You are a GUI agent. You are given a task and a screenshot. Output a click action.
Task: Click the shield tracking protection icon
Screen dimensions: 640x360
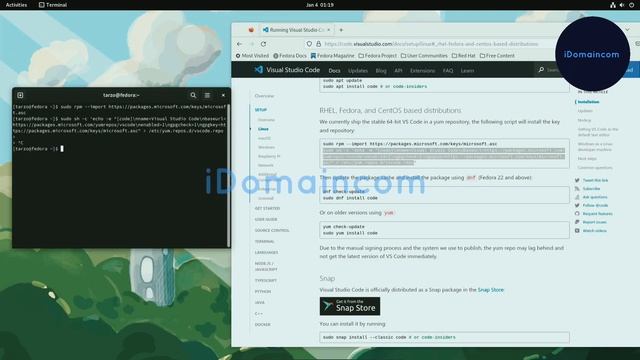pyautogui.click(x=309, y=44)
